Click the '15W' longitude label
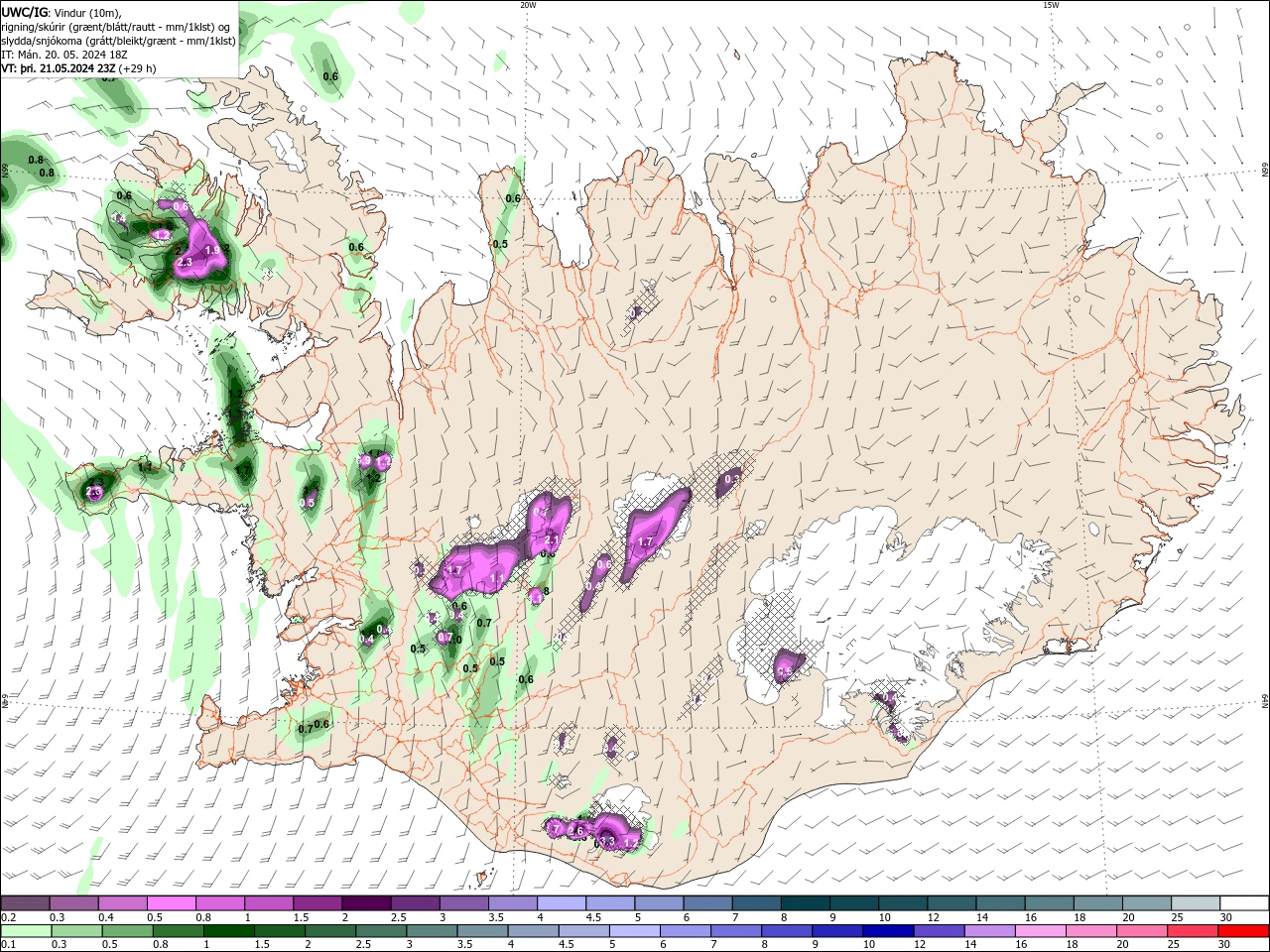Image resolution: width=1270 pixels, height=952 pixels. (1051, 5)
